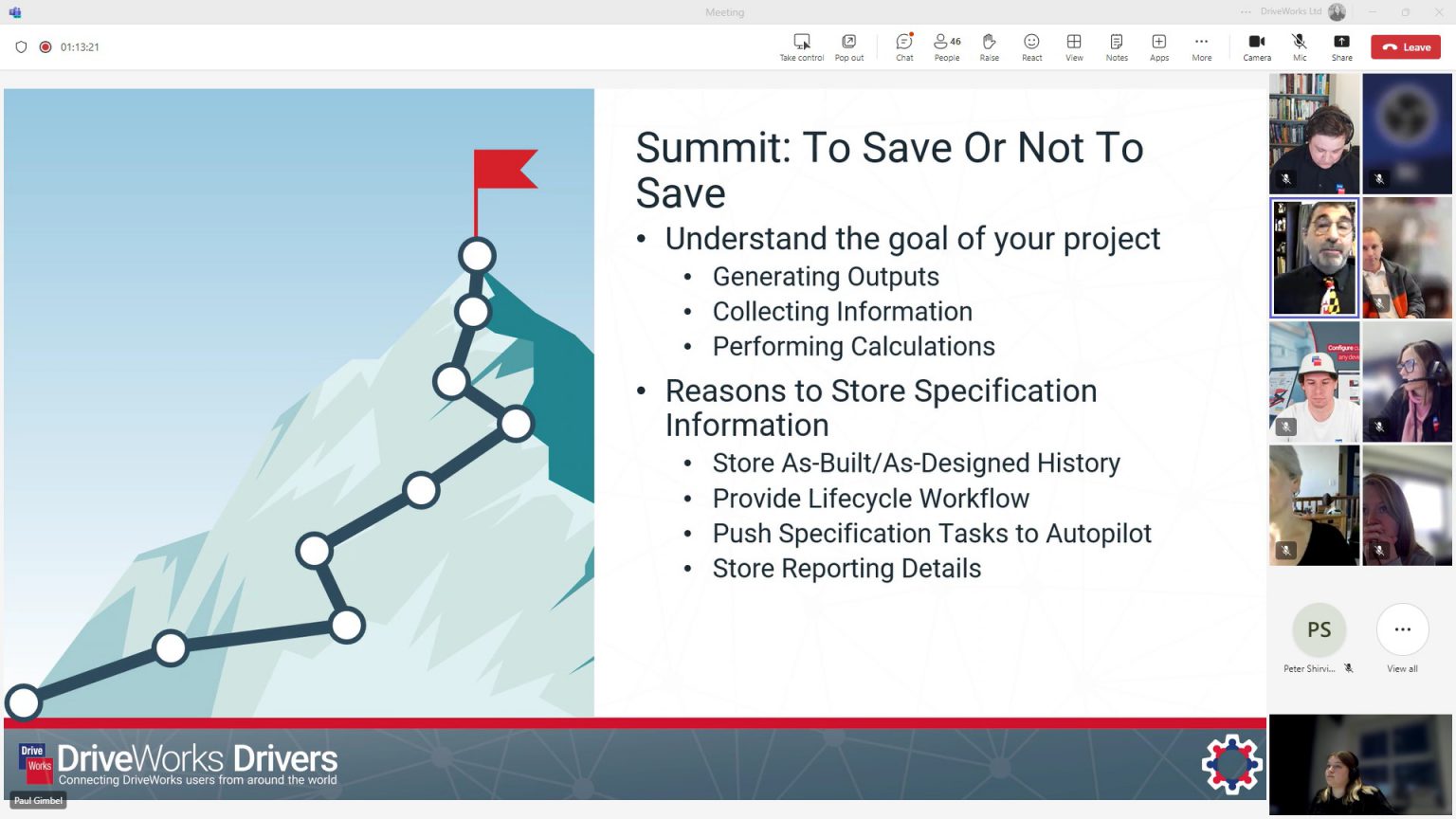Open the Apps panel
The image size is (1456, 819).
(1158, 46)
